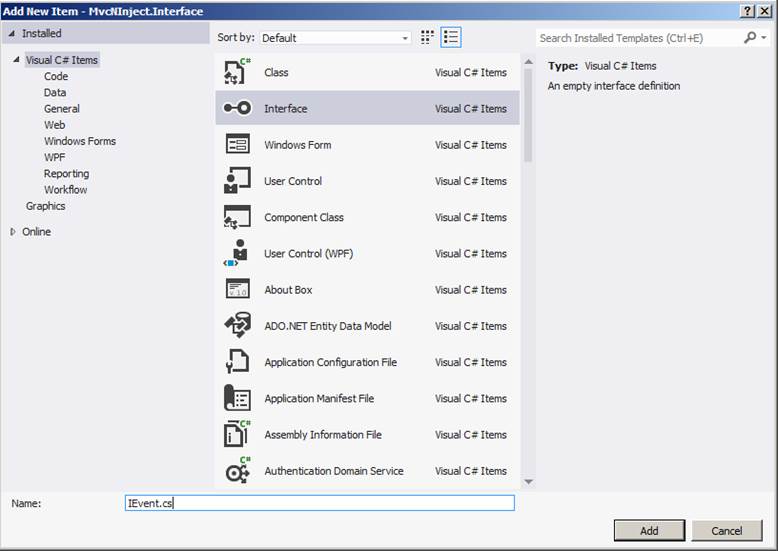This screenshot has height=551, width=778.
Task: Switch to small icons grid view
Action: click(x=427, y=37)
